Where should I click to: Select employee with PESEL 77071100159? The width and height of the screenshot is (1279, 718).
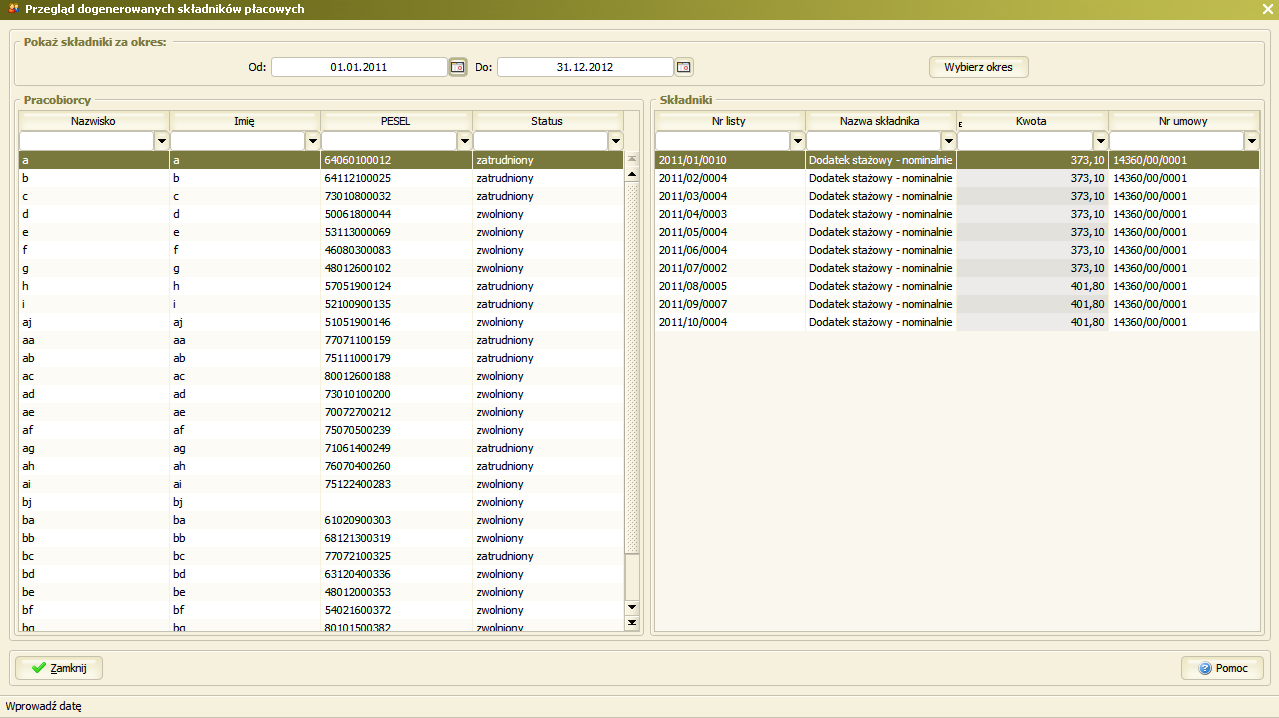point(321,340)
